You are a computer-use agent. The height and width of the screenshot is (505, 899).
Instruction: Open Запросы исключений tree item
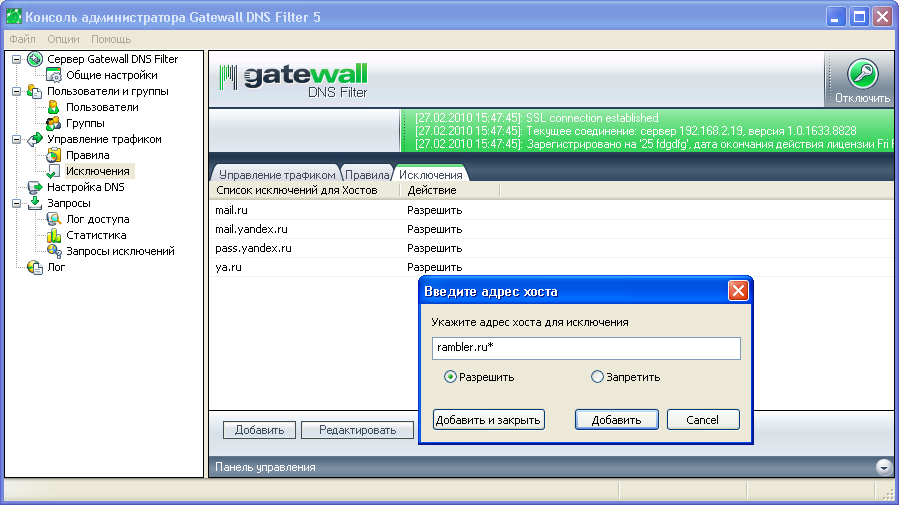[120, 251]
